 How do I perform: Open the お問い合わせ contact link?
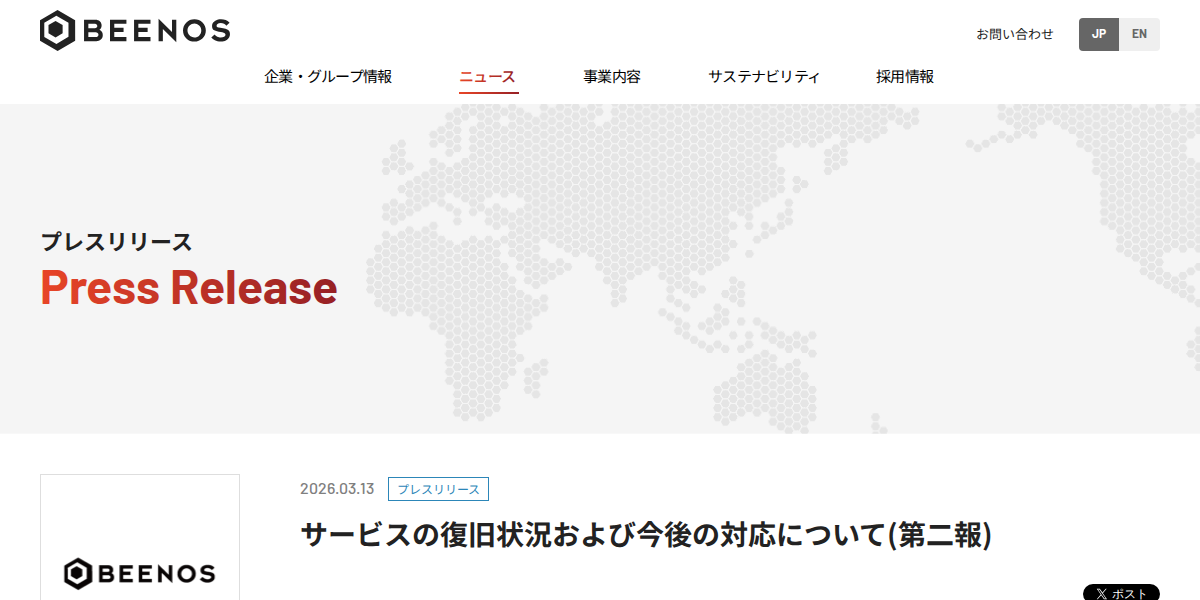pyautogui.click(x=1014, y=33)
